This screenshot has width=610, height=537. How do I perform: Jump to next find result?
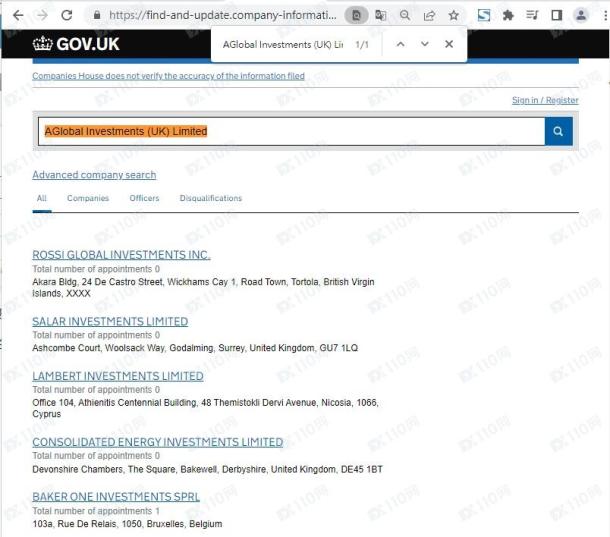coord(424,44)
